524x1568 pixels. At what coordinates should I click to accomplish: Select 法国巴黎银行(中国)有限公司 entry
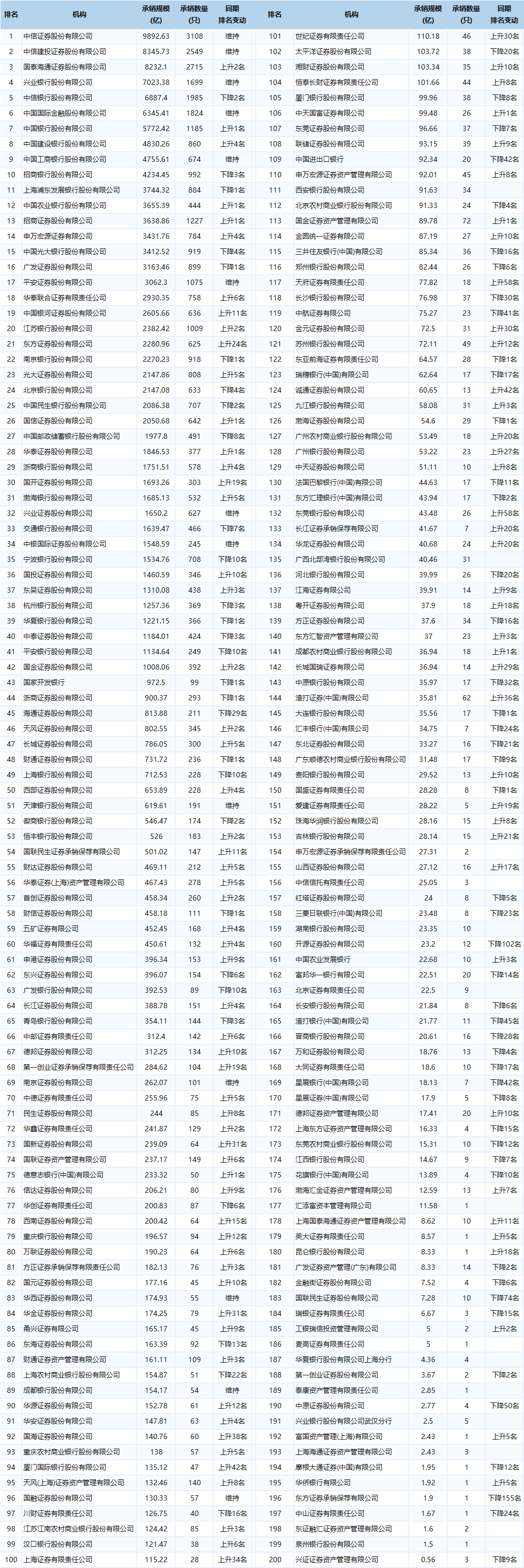click(339, 482)
